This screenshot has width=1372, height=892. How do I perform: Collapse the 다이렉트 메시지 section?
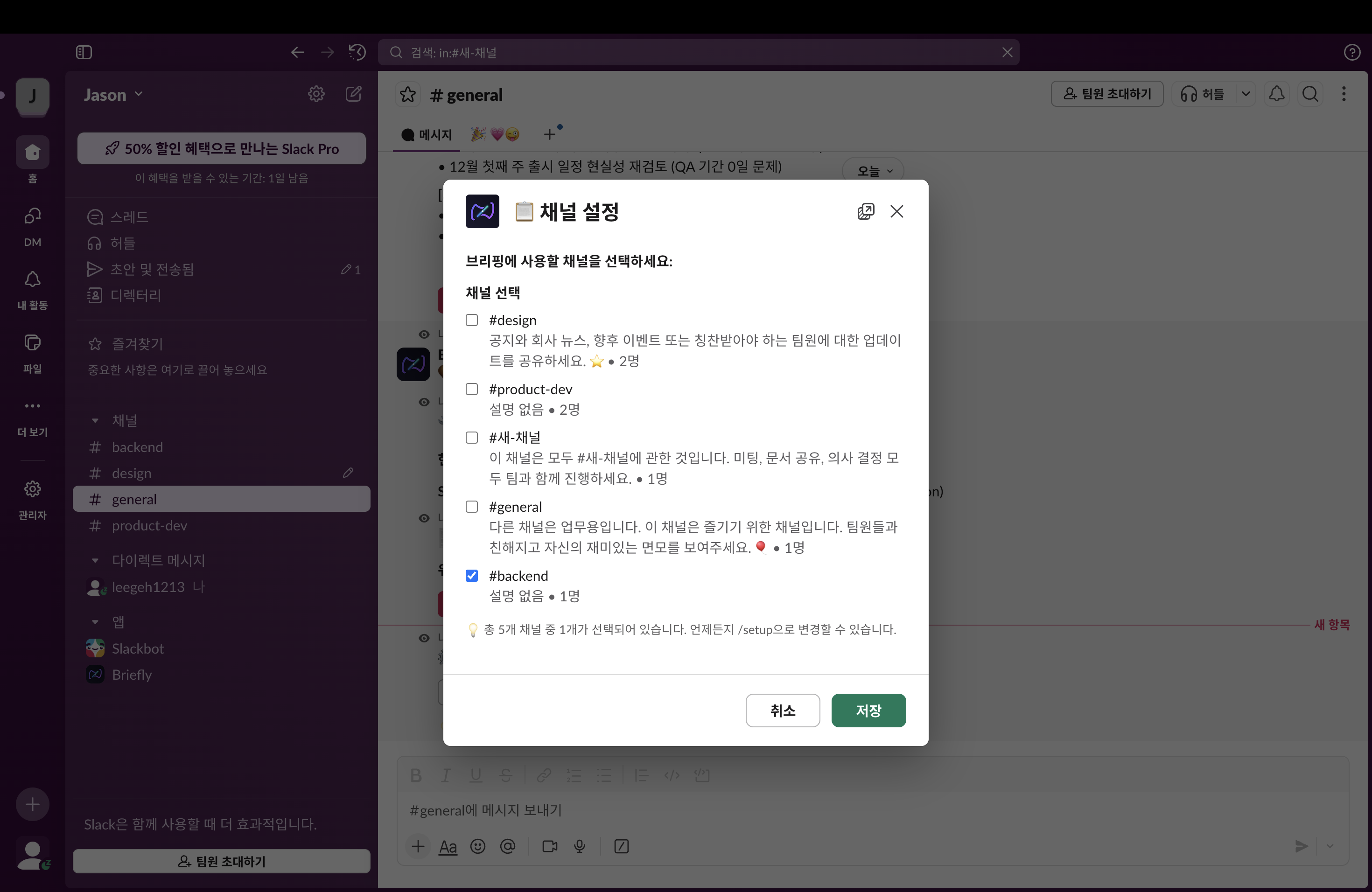pos(95,560)
